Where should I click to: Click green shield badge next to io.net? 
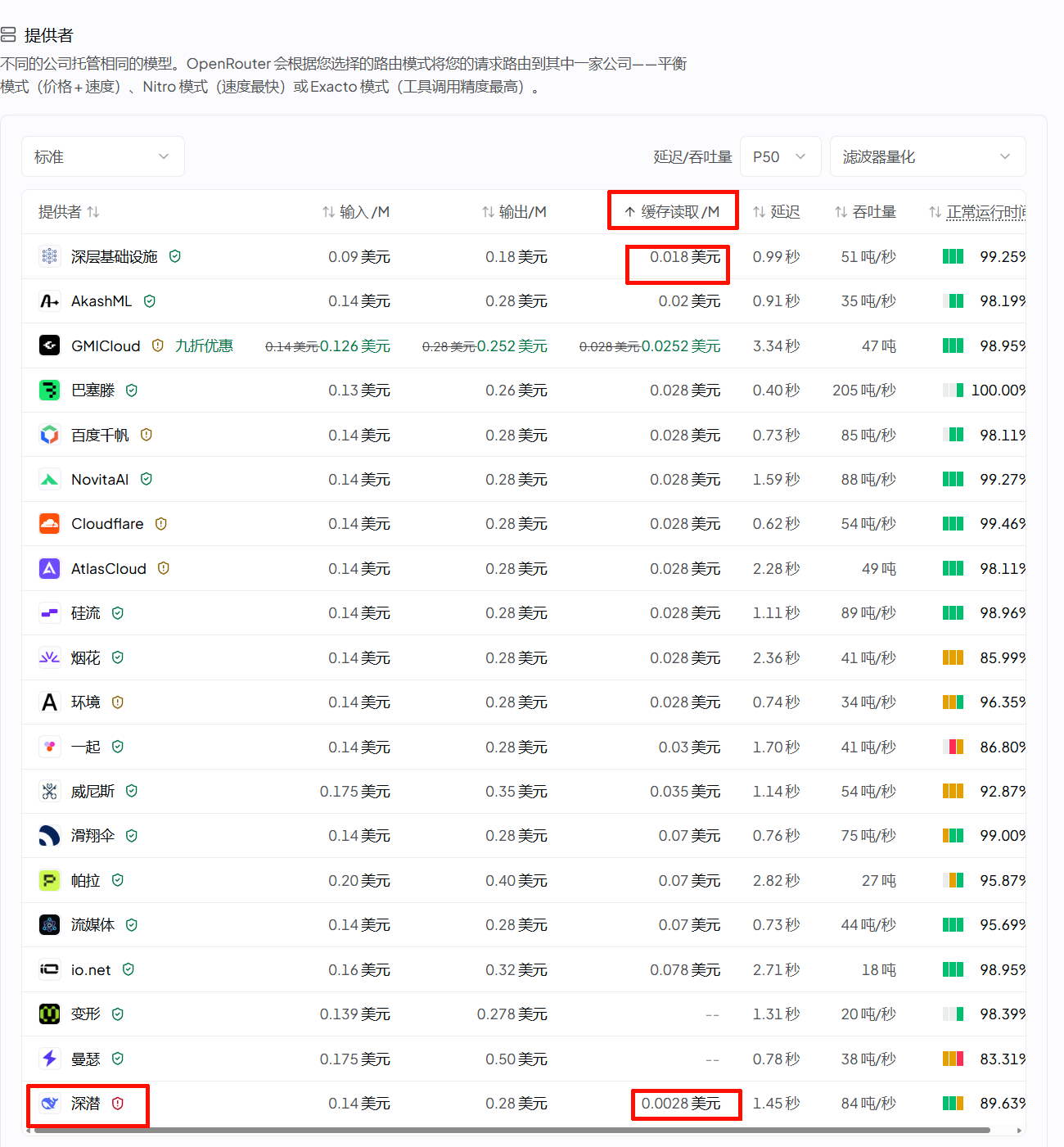[128, 969]
